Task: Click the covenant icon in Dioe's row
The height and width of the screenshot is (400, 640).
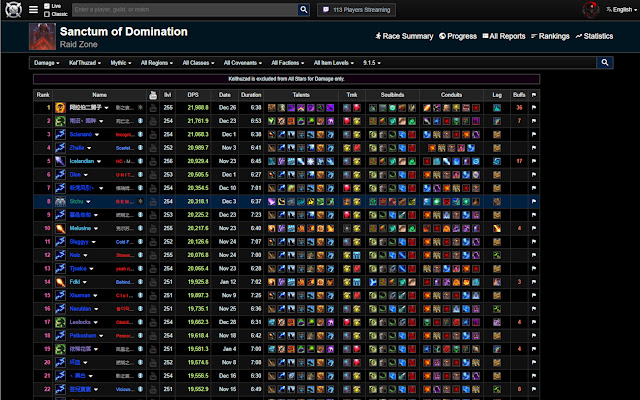Action: 140,175
